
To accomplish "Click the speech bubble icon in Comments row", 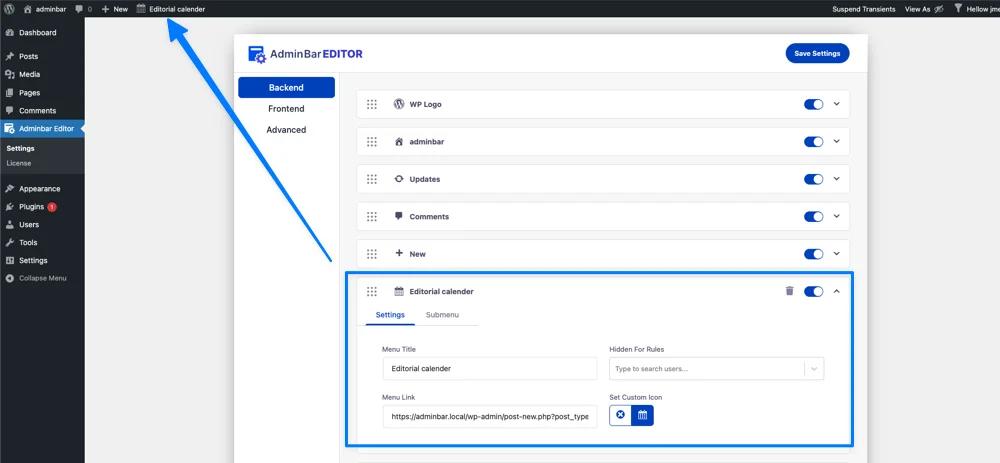I will [399, 216].
